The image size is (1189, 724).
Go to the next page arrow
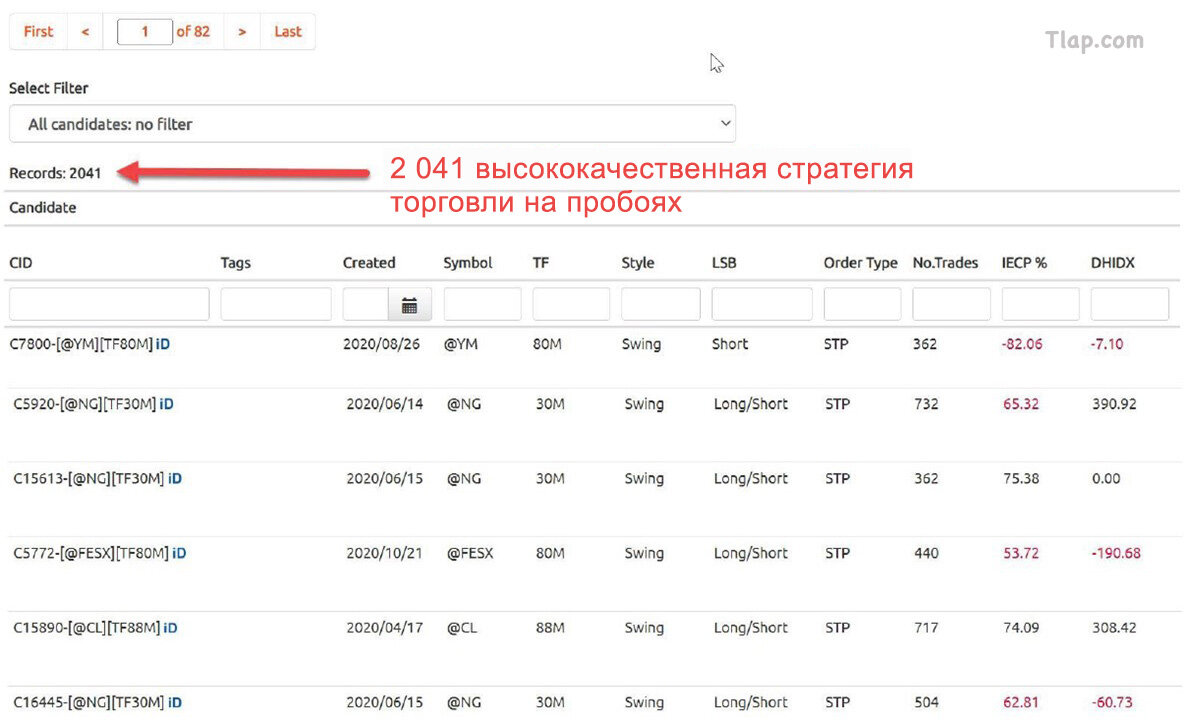tap(242, 31)
